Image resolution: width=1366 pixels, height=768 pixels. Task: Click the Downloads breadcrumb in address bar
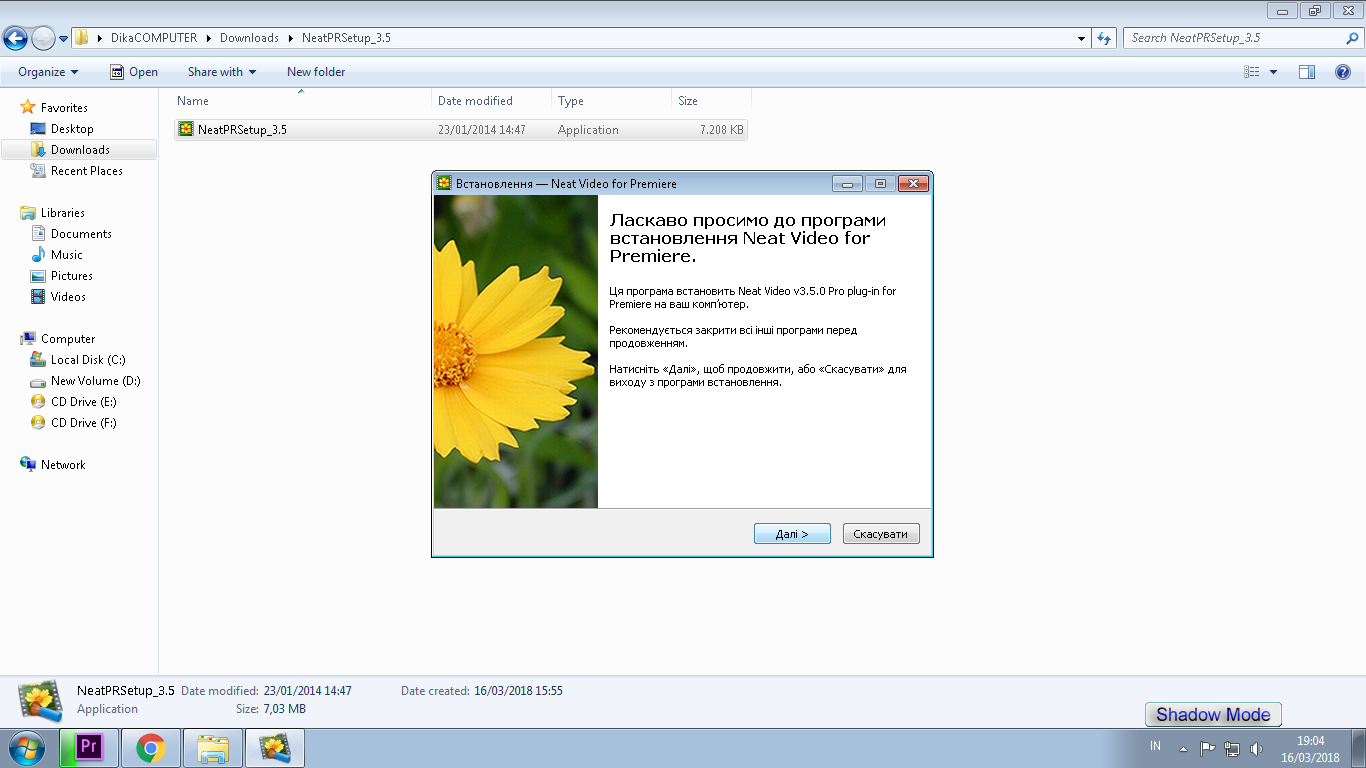249,38
